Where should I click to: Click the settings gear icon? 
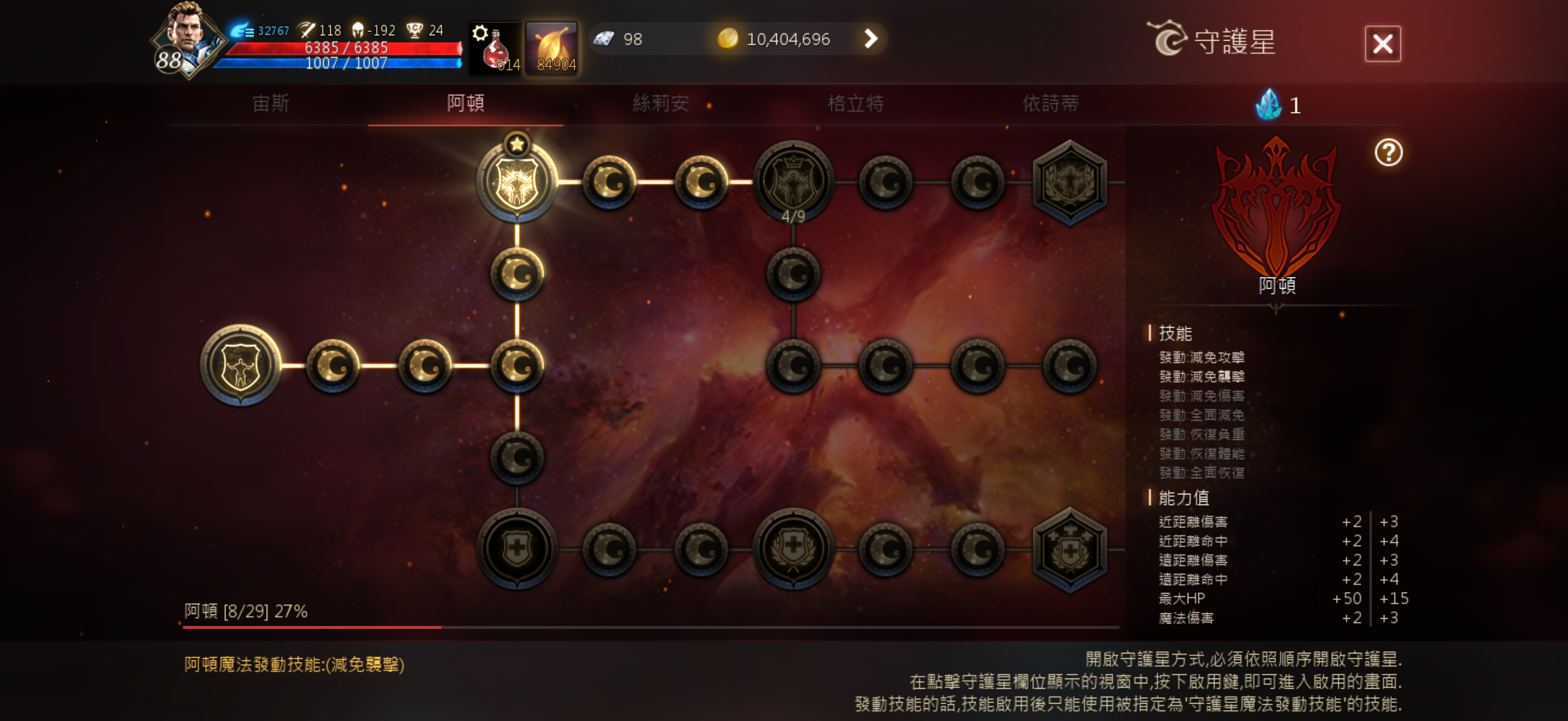480,33
